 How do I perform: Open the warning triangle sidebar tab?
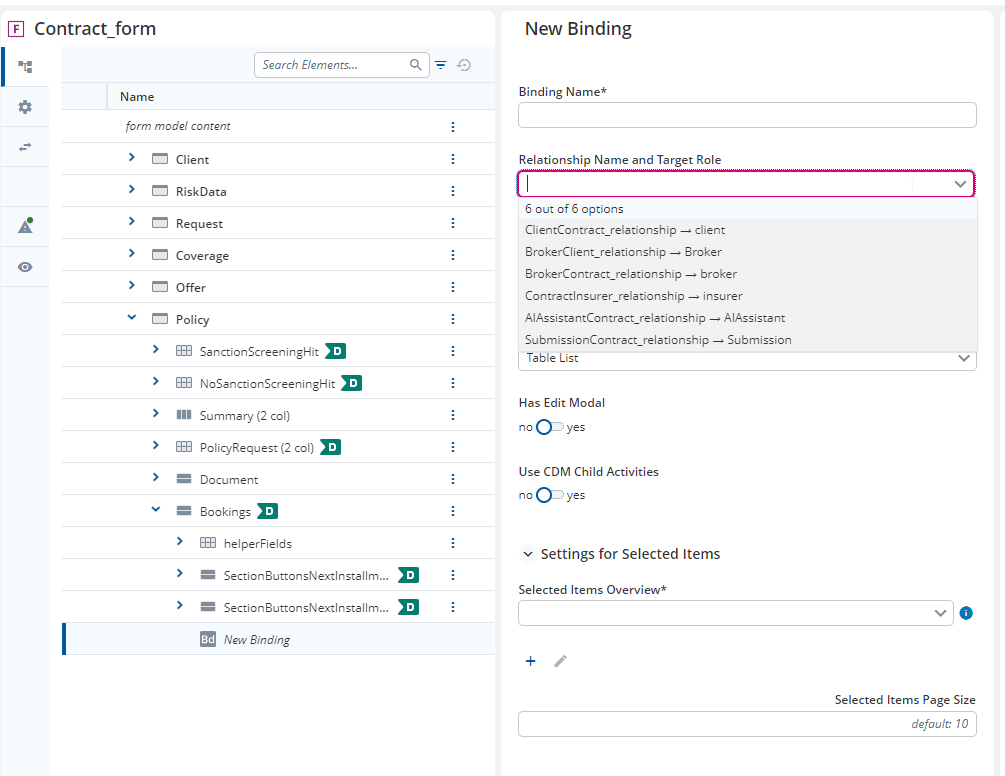pyautogui.click(x=25, y=226)
